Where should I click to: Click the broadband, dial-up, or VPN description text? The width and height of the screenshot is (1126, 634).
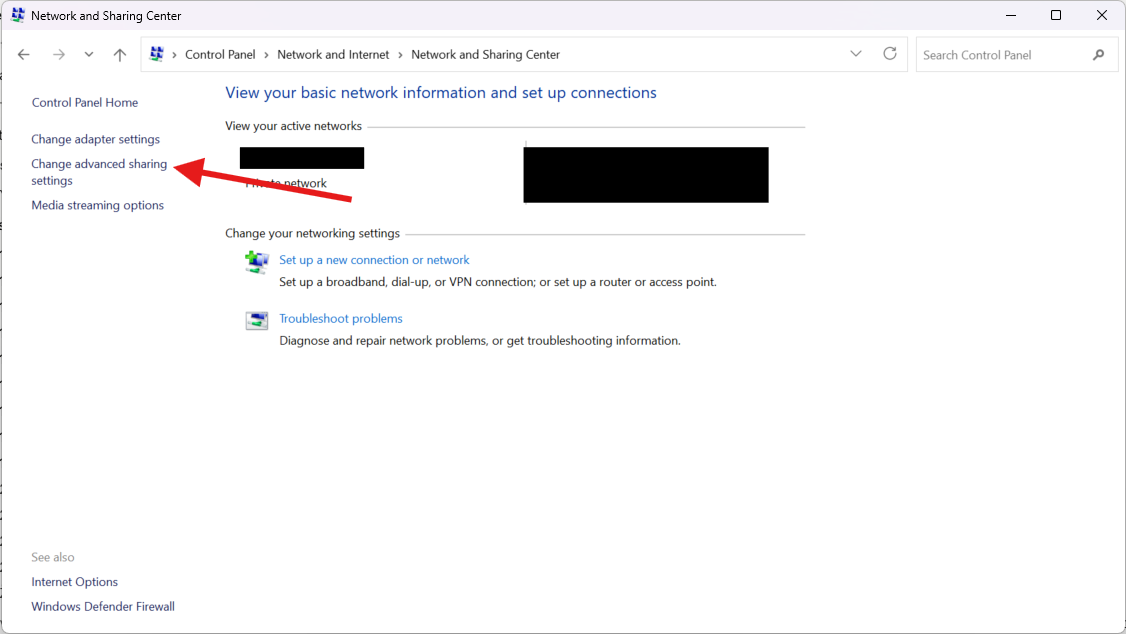(x=498, y=282)
